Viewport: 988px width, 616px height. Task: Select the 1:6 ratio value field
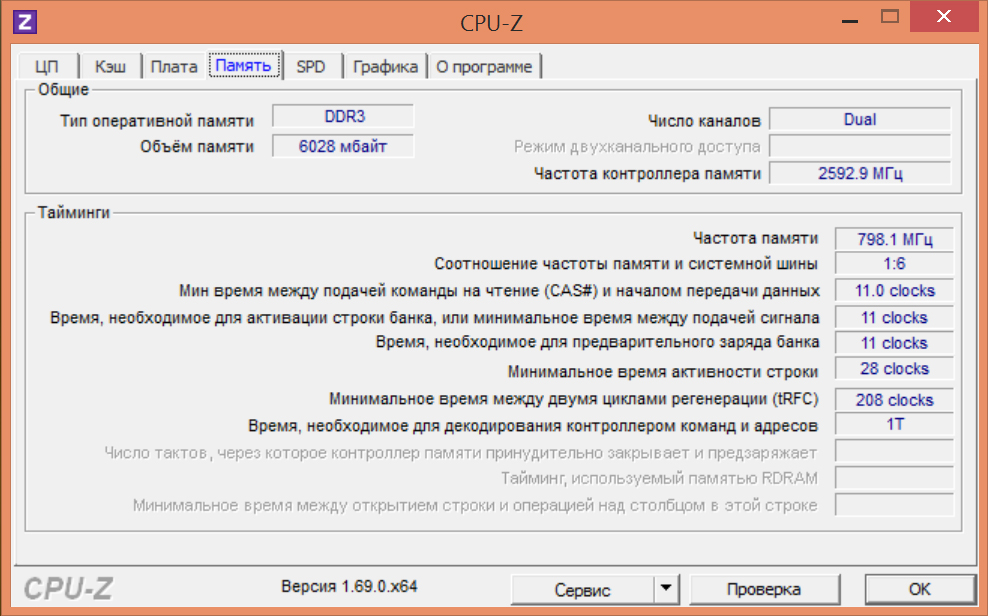[x=894, y=264]
